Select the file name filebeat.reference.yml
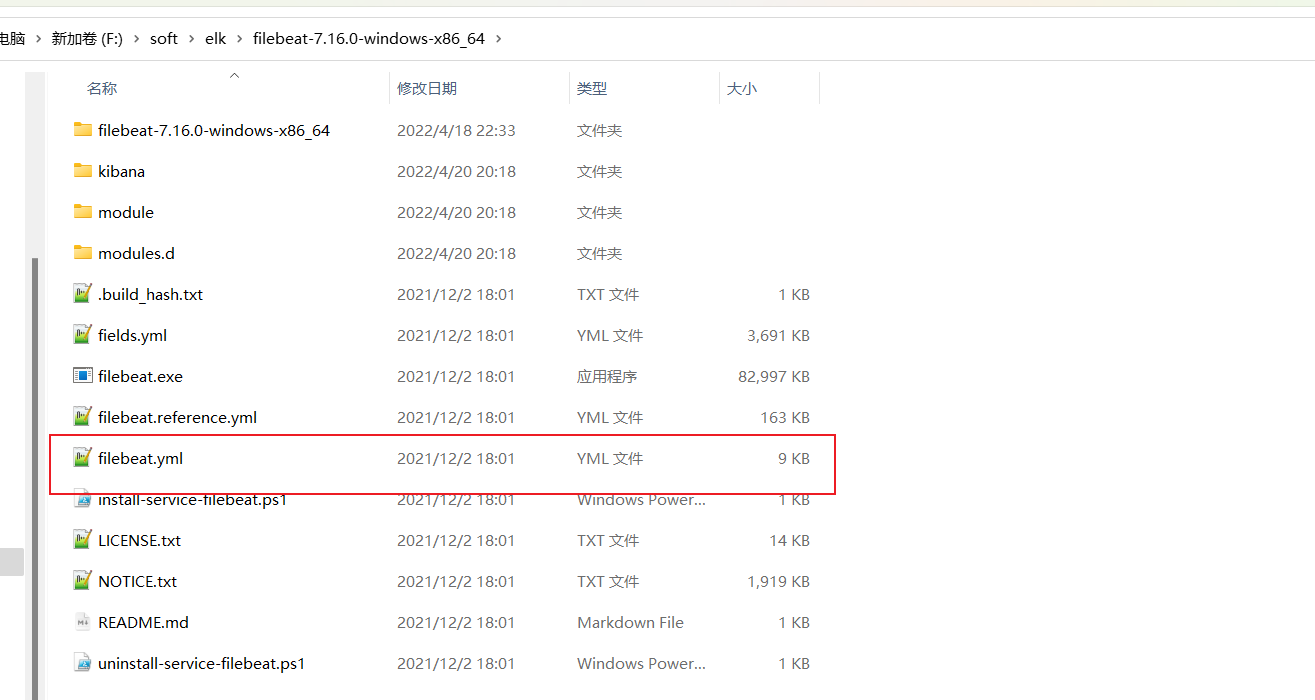This screenshot has width=1315, height=700. 177,417
